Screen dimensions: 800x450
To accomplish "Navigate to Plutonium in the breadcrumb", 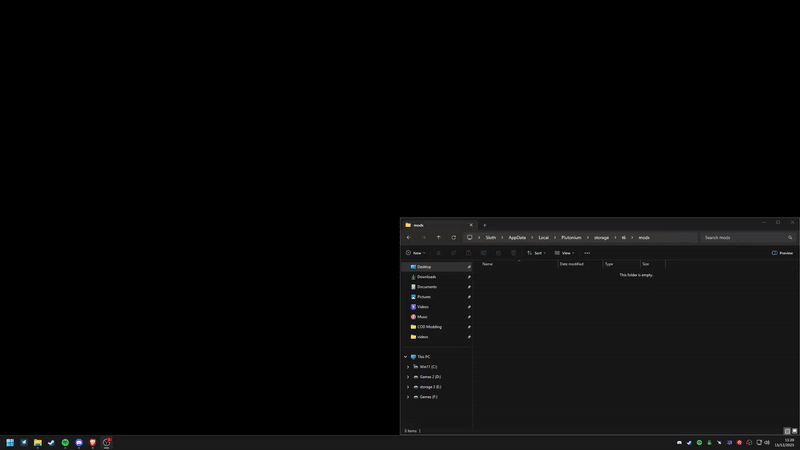I will pos(571,238).
